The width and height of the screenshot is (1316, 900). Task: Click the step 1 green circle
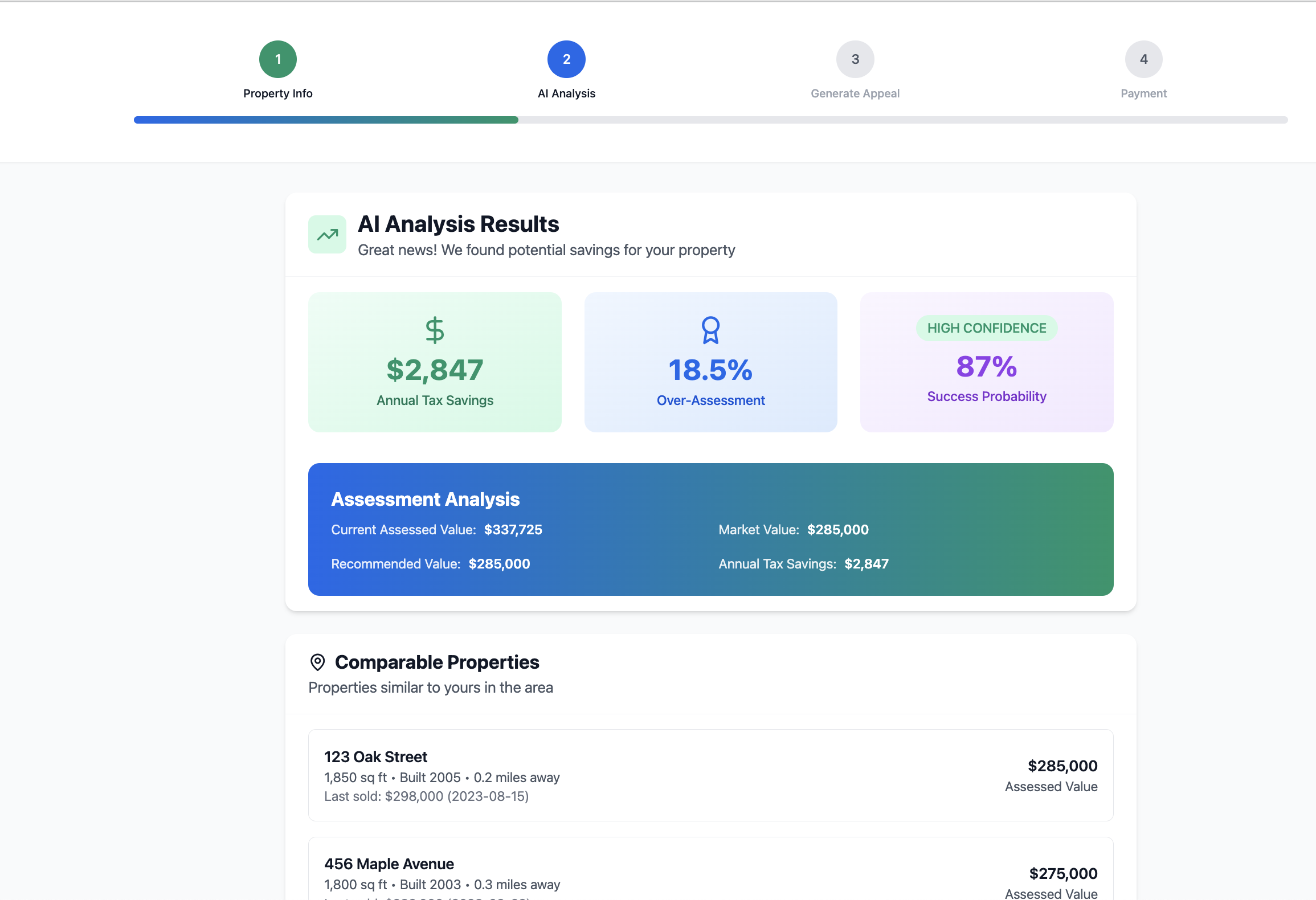click(x=278, y=59)
